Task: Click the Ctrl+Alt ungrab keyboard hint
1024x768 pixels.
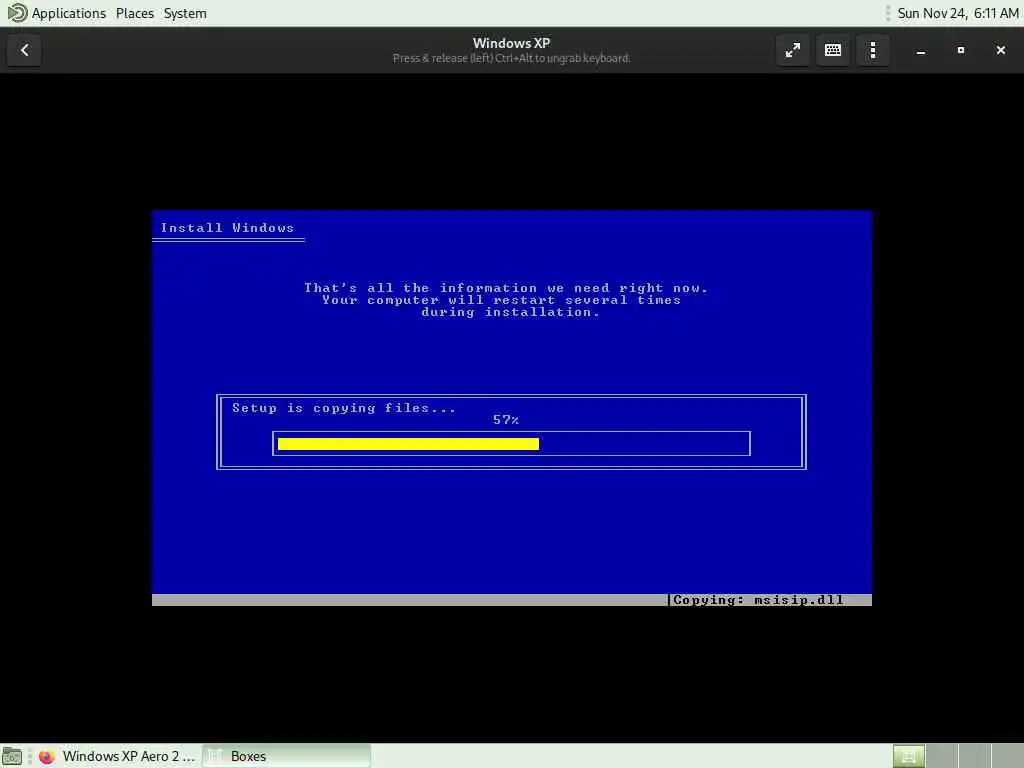Action: click(511, 58)
